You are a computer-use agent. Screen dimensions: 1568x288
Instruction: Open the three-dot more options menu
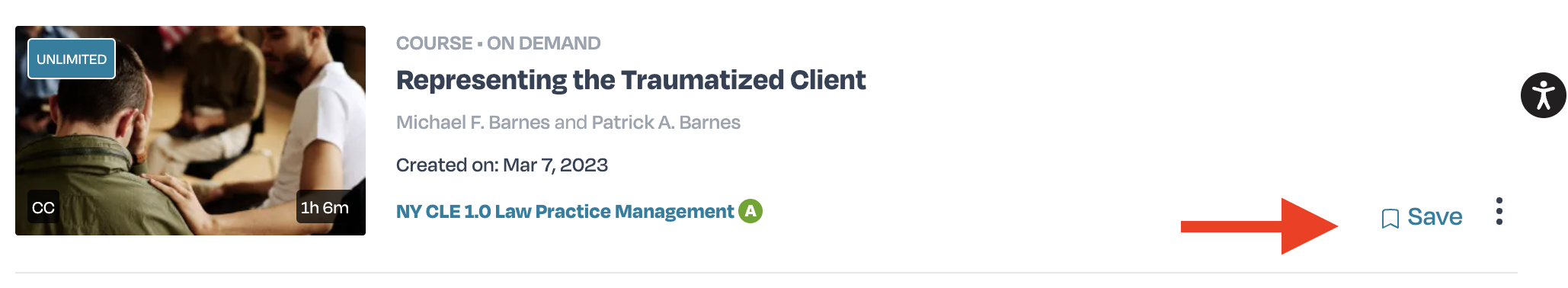pyautogui.click(x=1499, y=211)
